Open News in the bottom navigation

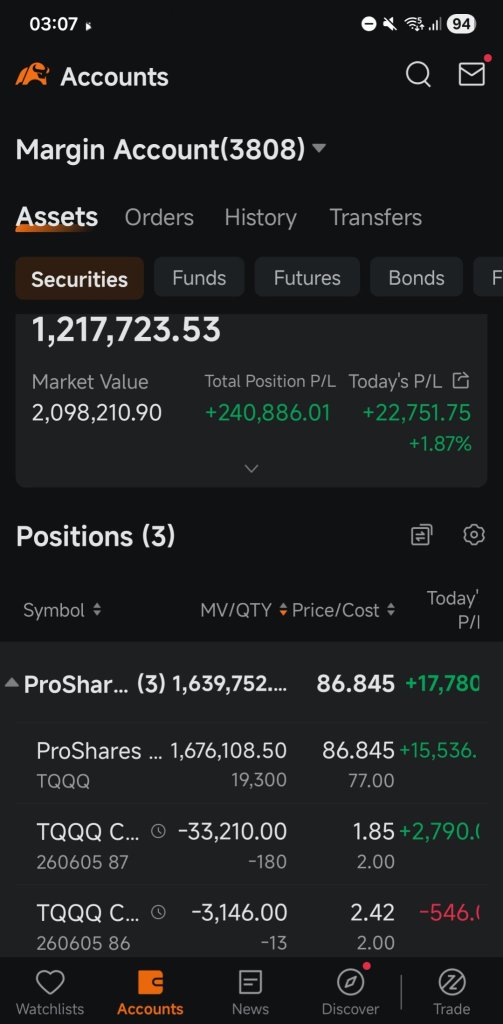tap(250, 993)
